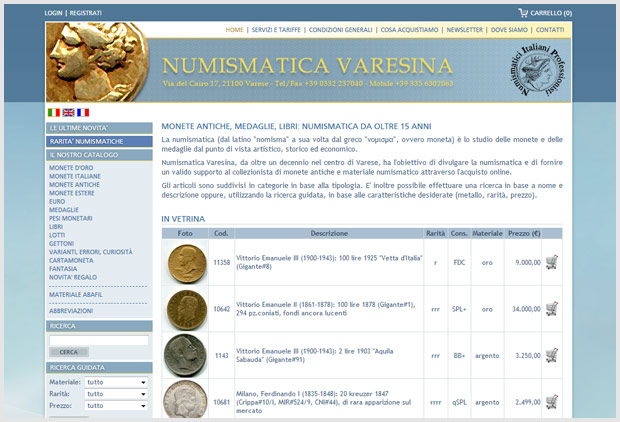This screenshot has height=422, width=620.
Task: Browse VARIANTI, ERRORI, CURIOSITÀ category
Action: [x=91, y=252]
